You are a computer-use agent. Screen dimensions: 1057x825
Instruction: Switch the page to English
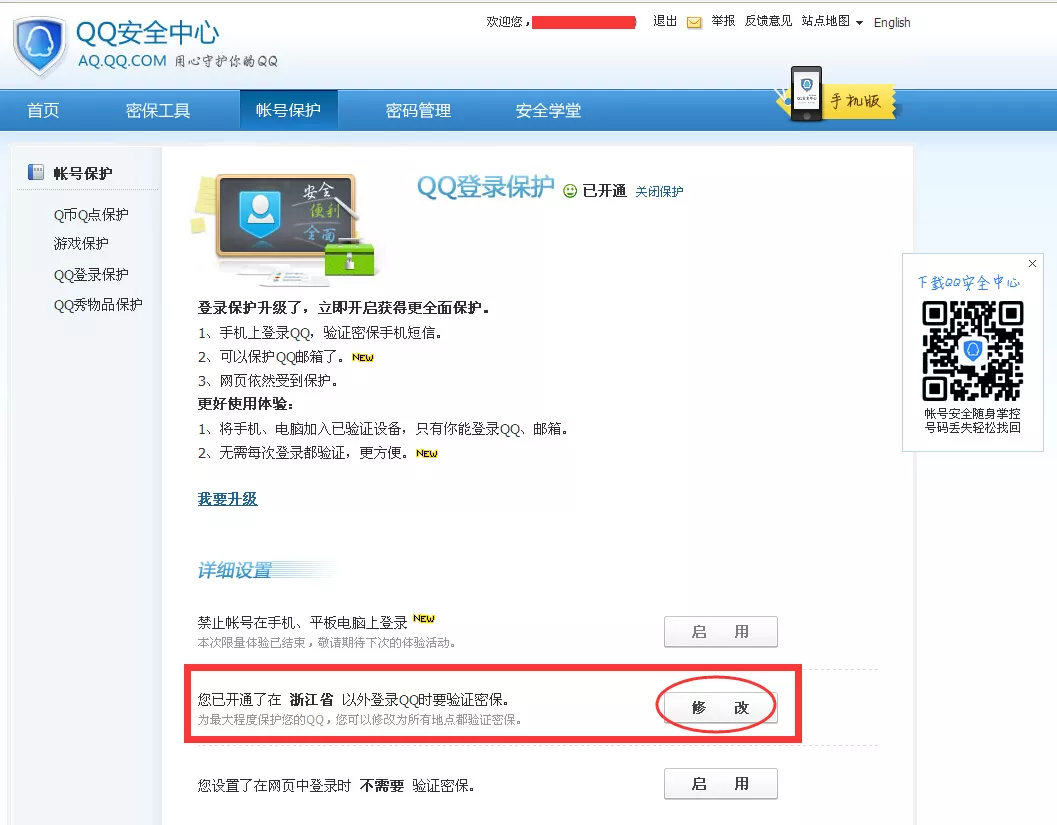coord(891,22)
